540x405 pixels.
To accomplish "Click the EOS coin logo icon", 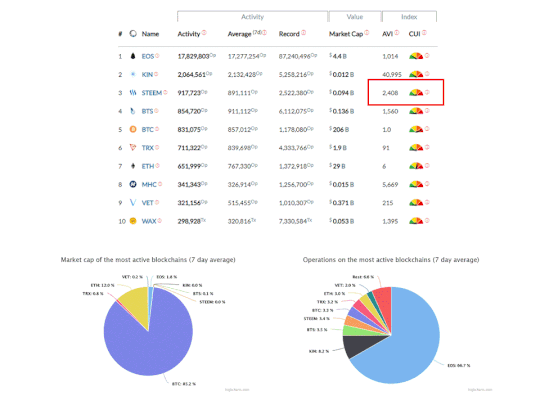I will point(133,56).
